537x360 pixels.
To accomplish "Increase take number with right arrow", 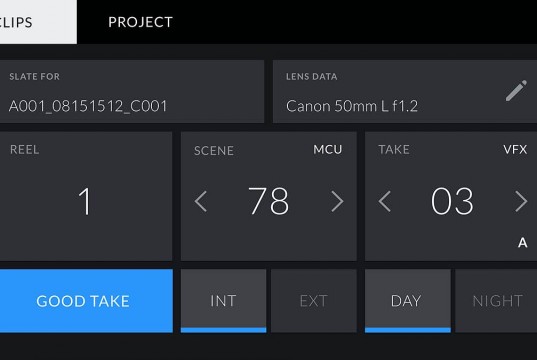I will (x=521, y=201).
